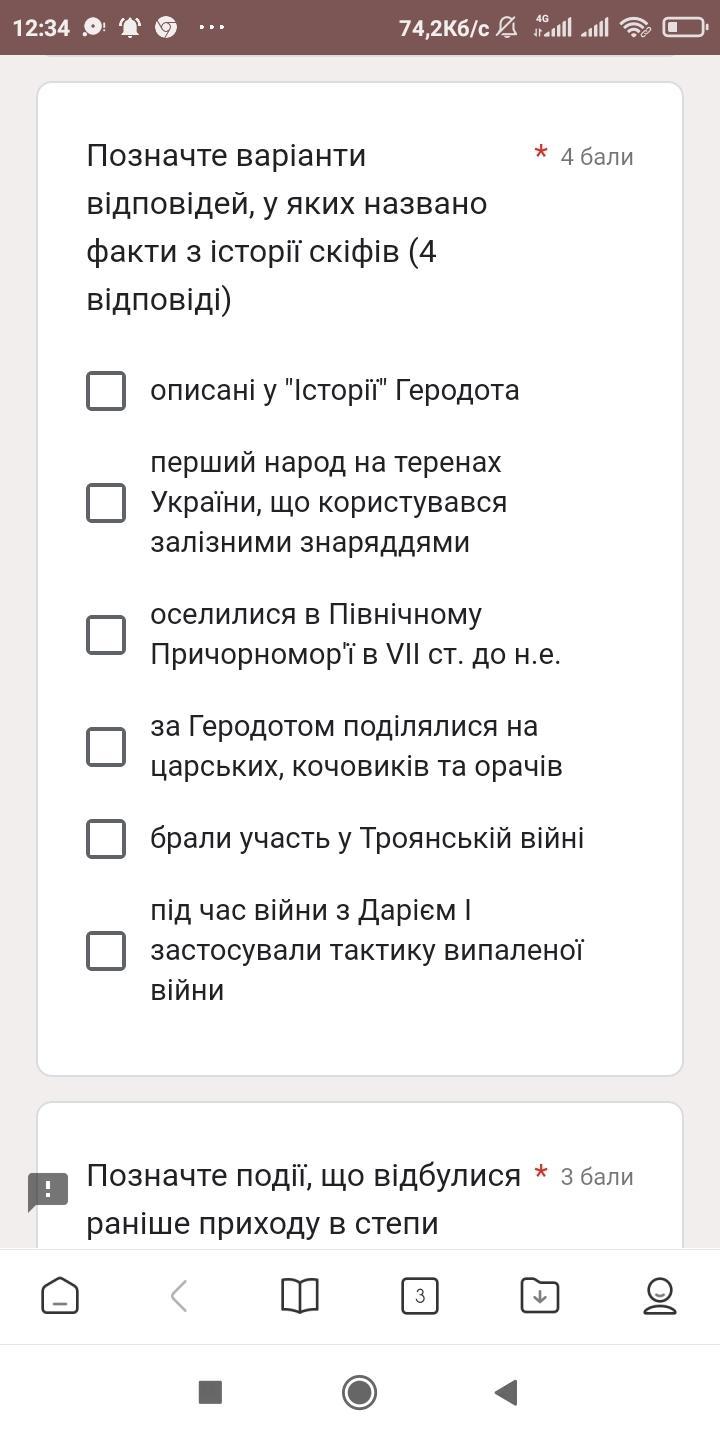Open the bookmarks book icon
720x1440 pixels.
tap(300, 1296)
